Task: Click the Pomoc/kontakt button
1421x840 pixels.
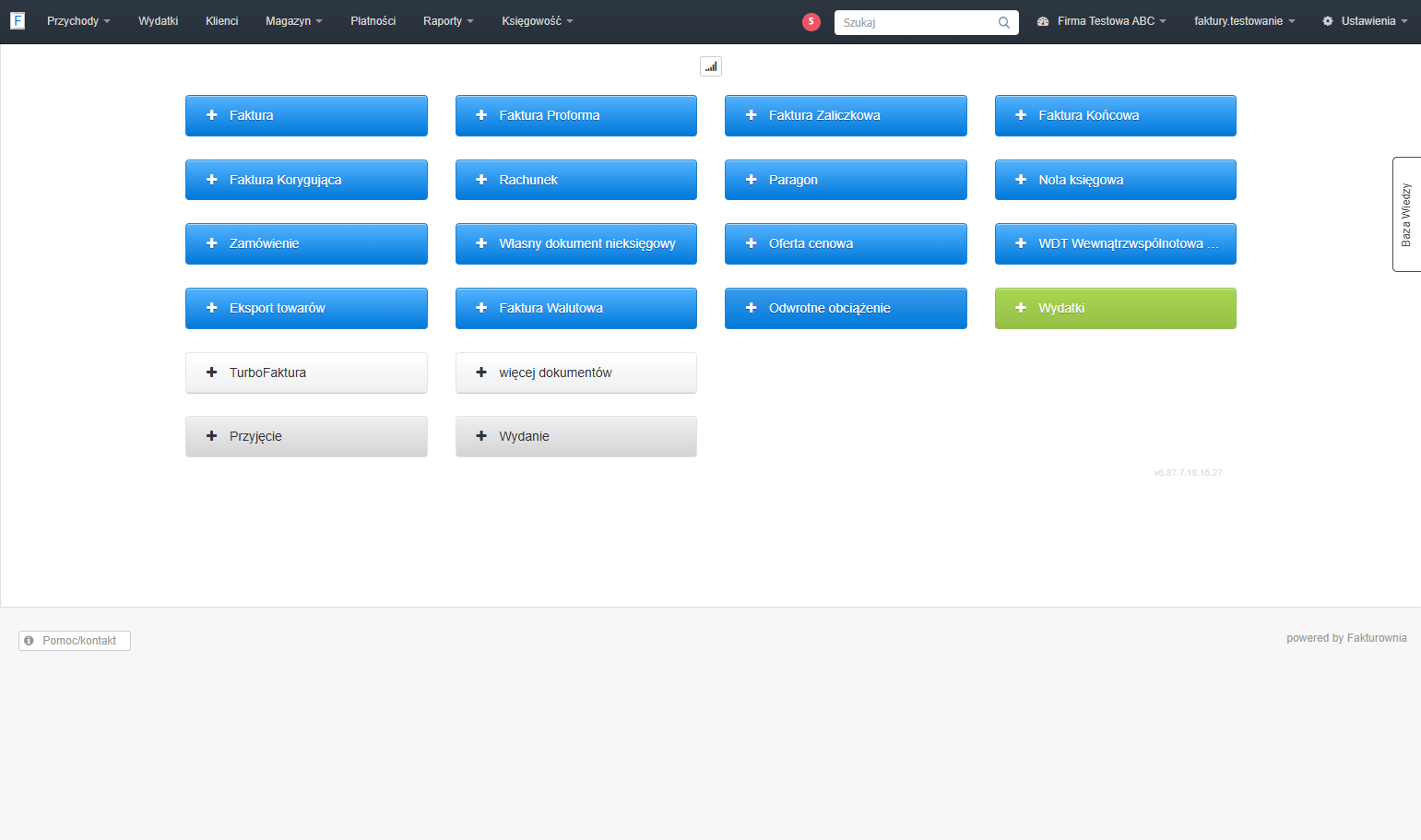Action: [x=75, y=641]
